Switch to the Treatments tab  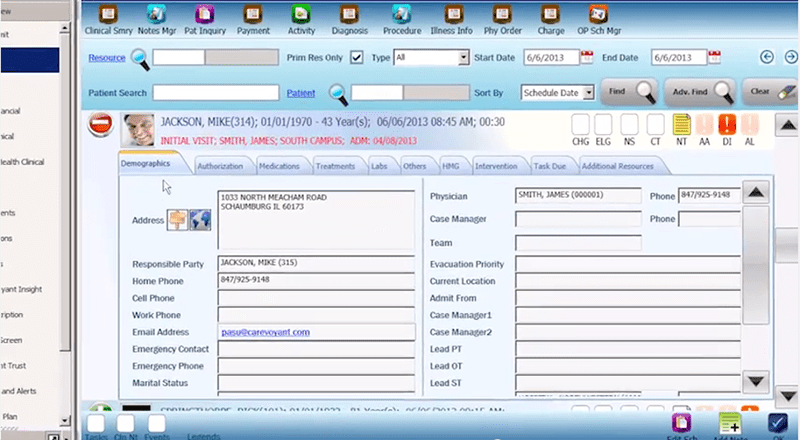(335, 166)
